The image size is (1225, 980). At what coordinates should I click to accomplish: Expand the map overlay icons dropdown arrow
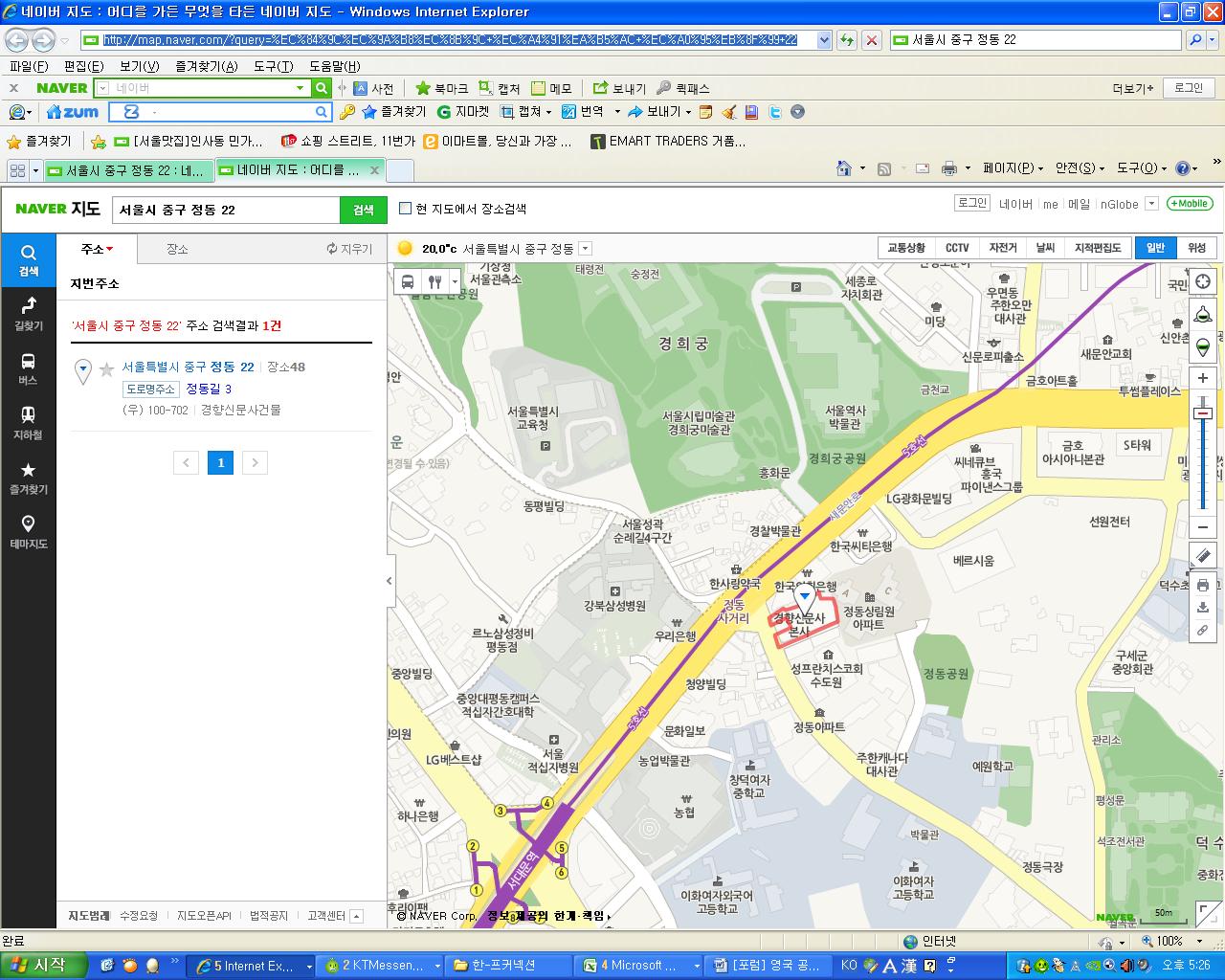pyautogui.click(x=455, y=281)
